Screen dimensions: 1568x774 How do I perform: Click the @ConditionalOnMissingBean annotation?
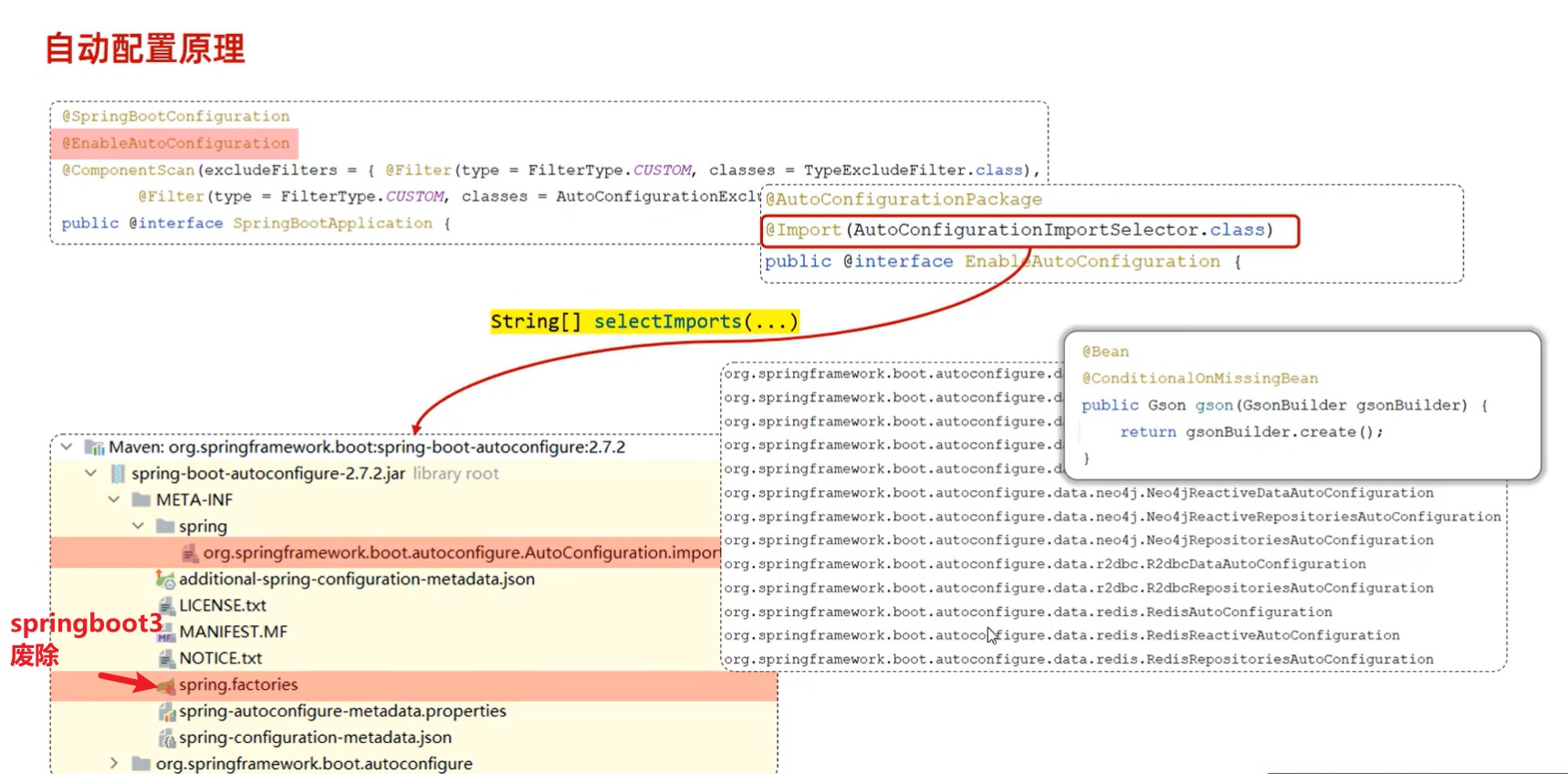point(1200,378)
